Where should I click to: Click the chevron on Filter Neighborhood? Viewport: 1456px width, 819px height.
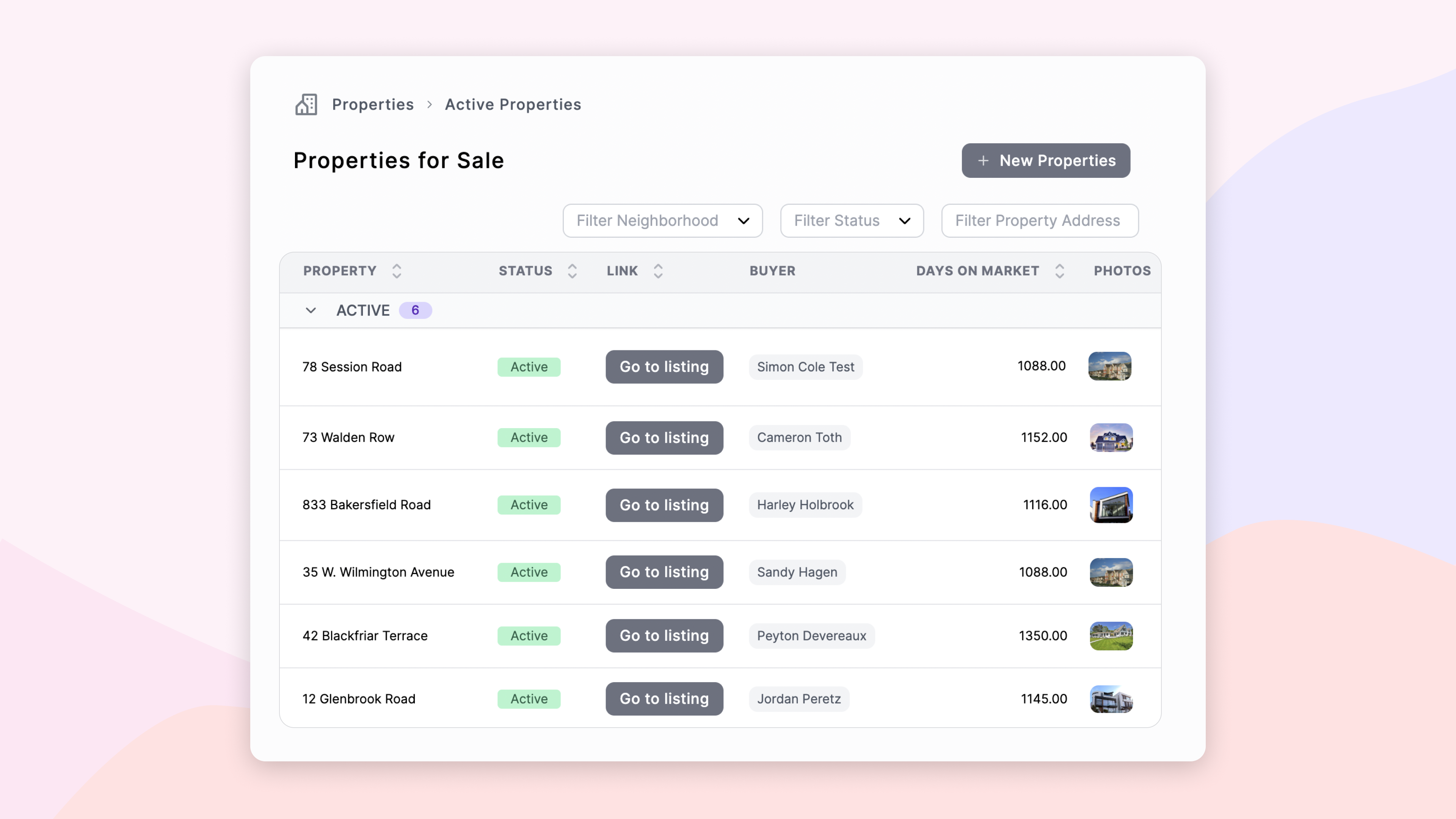pos(744,221)
